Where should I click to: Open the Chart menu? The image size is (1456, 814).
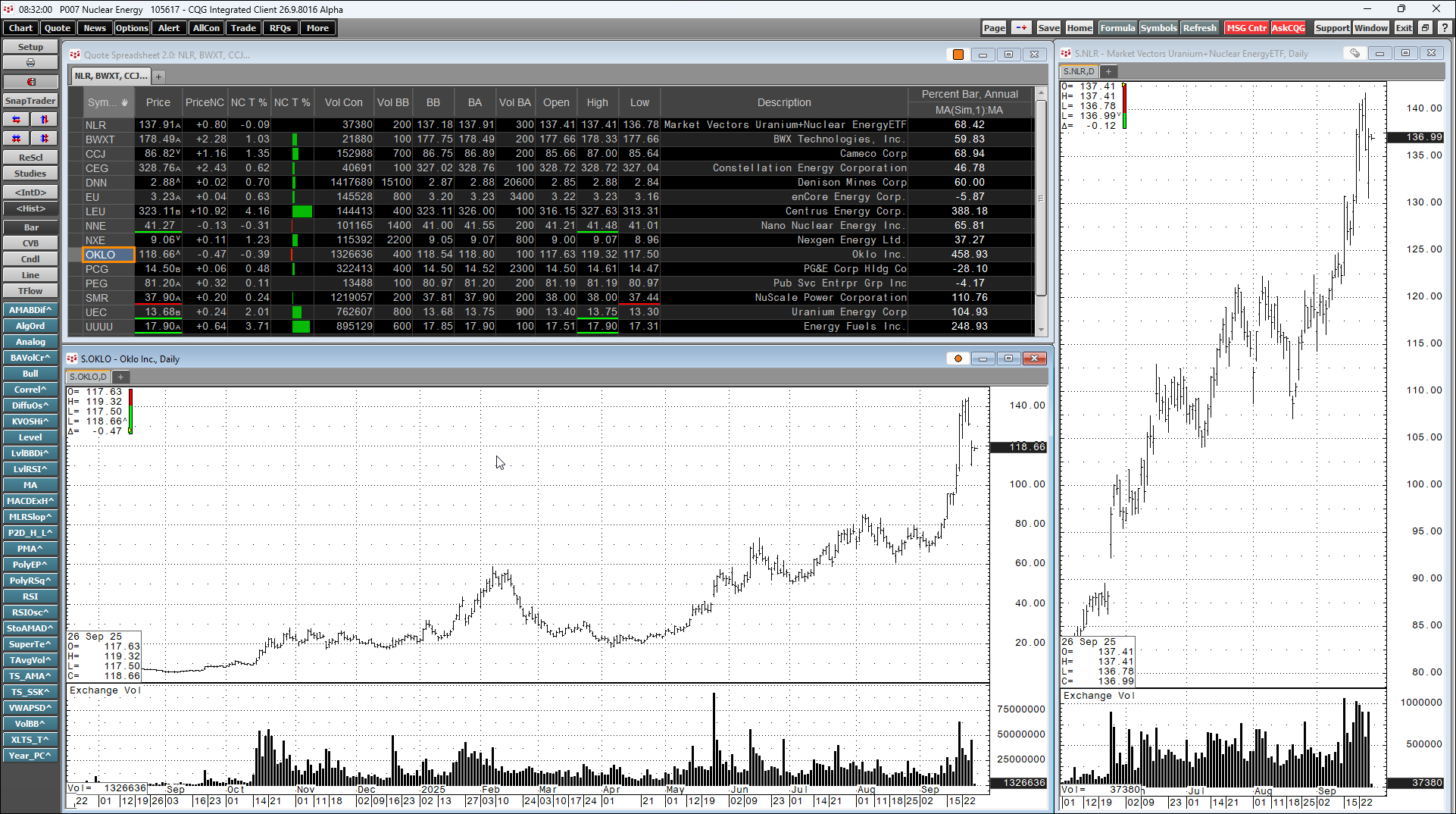pos(20,28)
